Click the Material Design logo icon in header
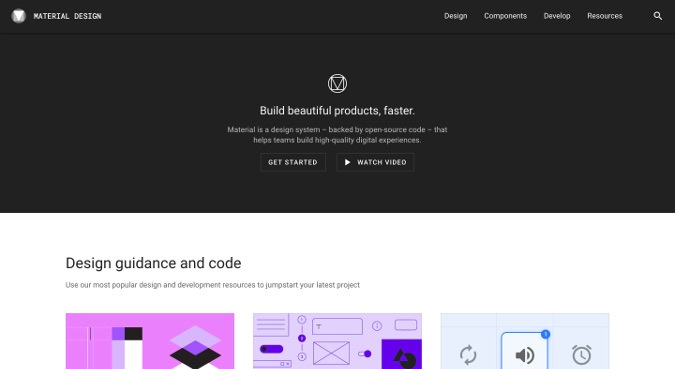675x369 pixels. [x=19, y=16]
